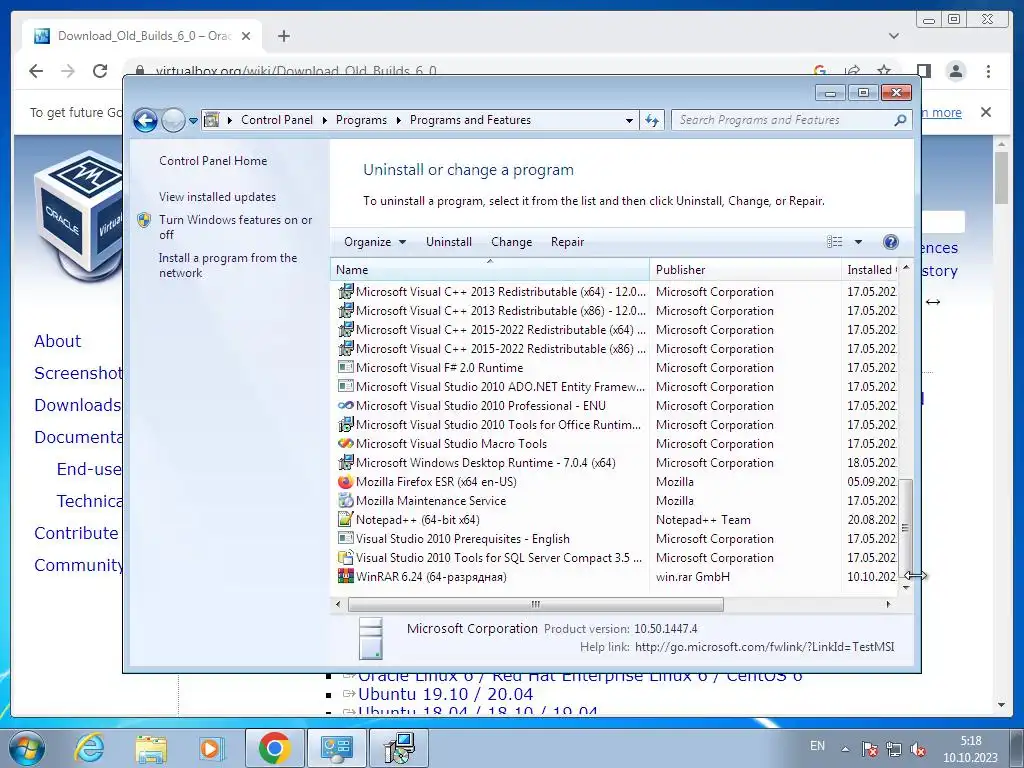Bookmark this page with the Chrome star icon
1024x768 pixels.
884,69
